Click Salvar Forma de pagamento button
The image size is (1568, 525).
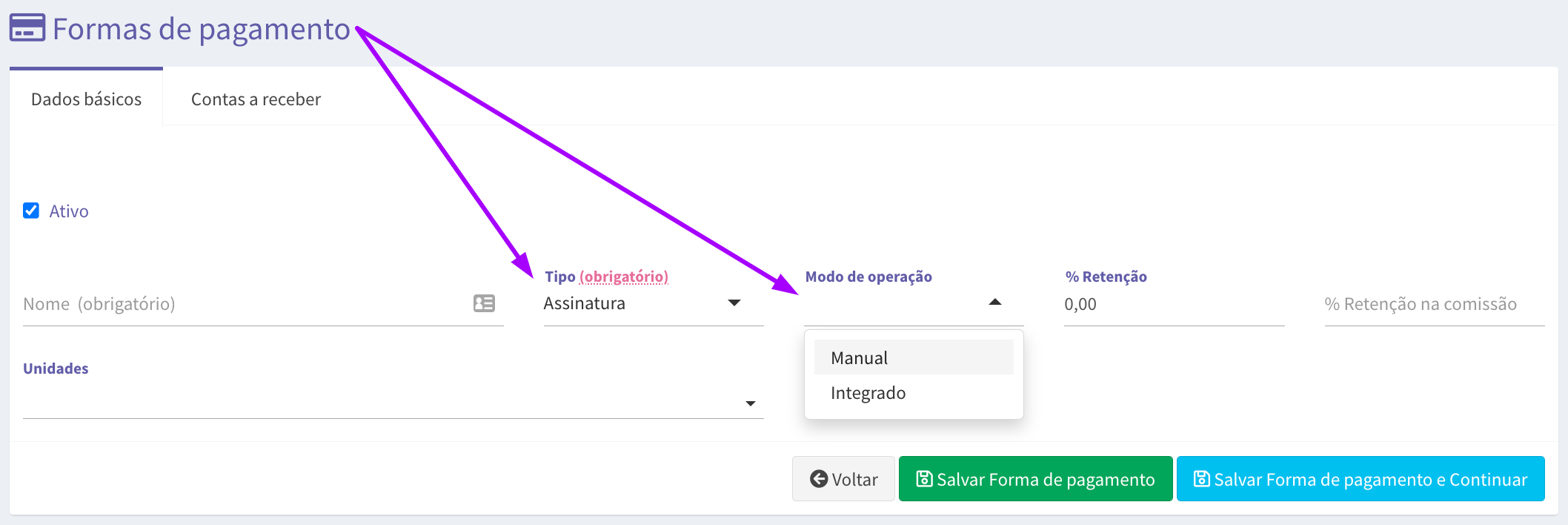(1035, 479)
